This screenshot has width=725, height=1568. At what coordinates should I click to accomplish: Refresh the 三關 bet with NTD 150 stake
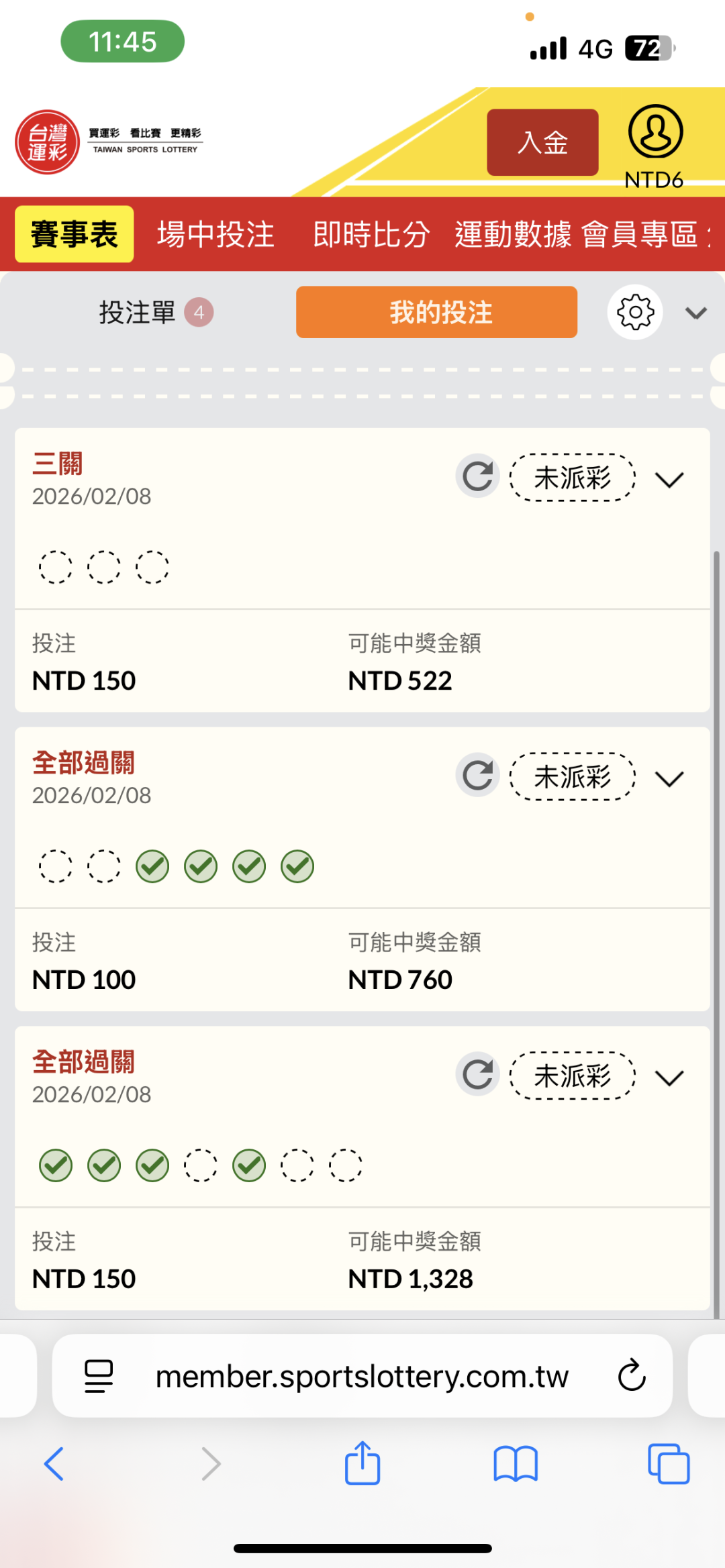[478, 476]
